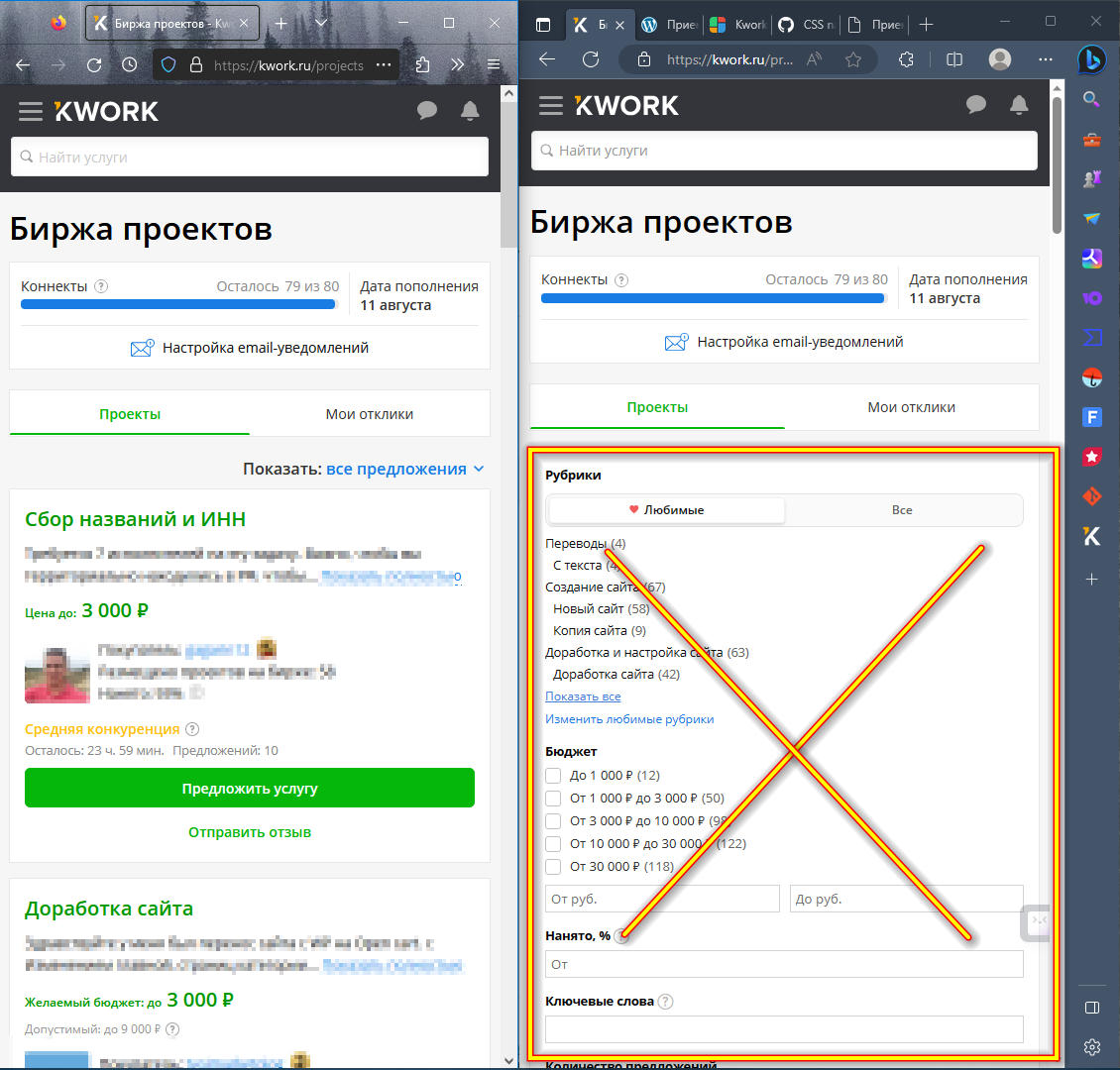Open Kwork hamburger menu in Edge window

click(x=551, y=106)
